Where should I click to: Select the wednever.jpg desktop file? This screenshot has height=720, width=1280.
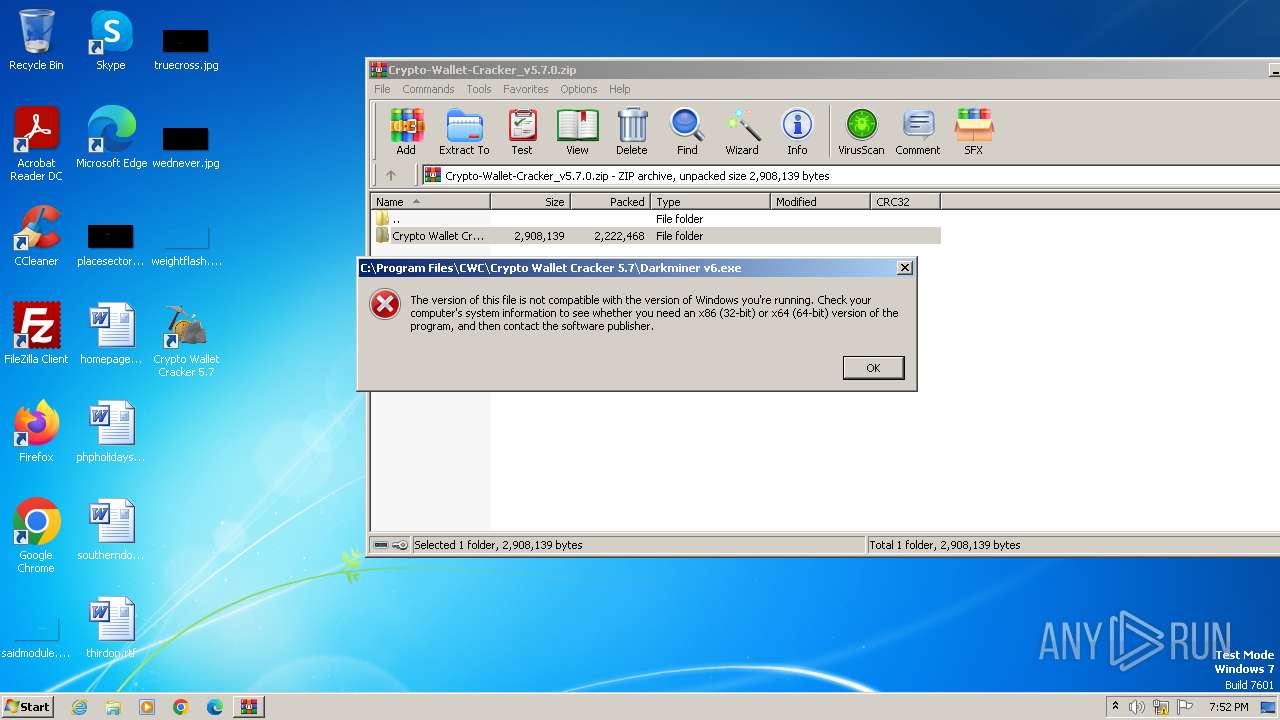186,146
